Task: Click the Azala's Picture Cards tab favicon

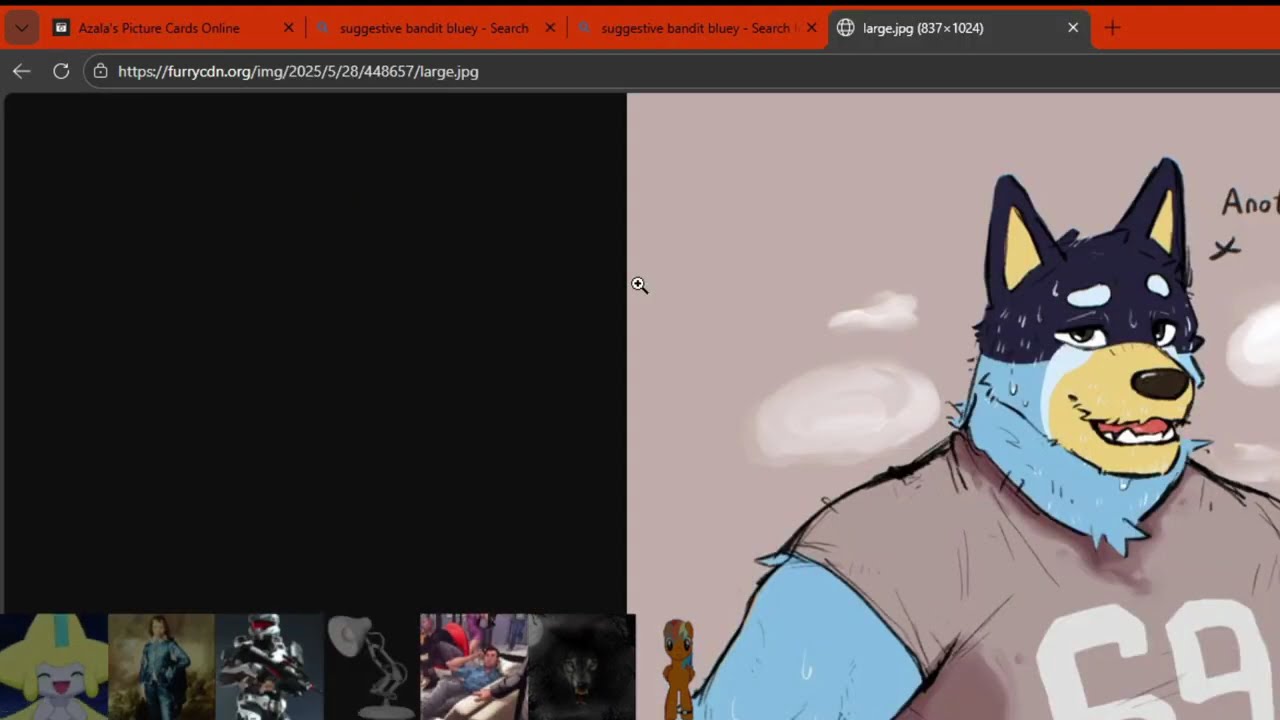Action: tap(61, 28)
